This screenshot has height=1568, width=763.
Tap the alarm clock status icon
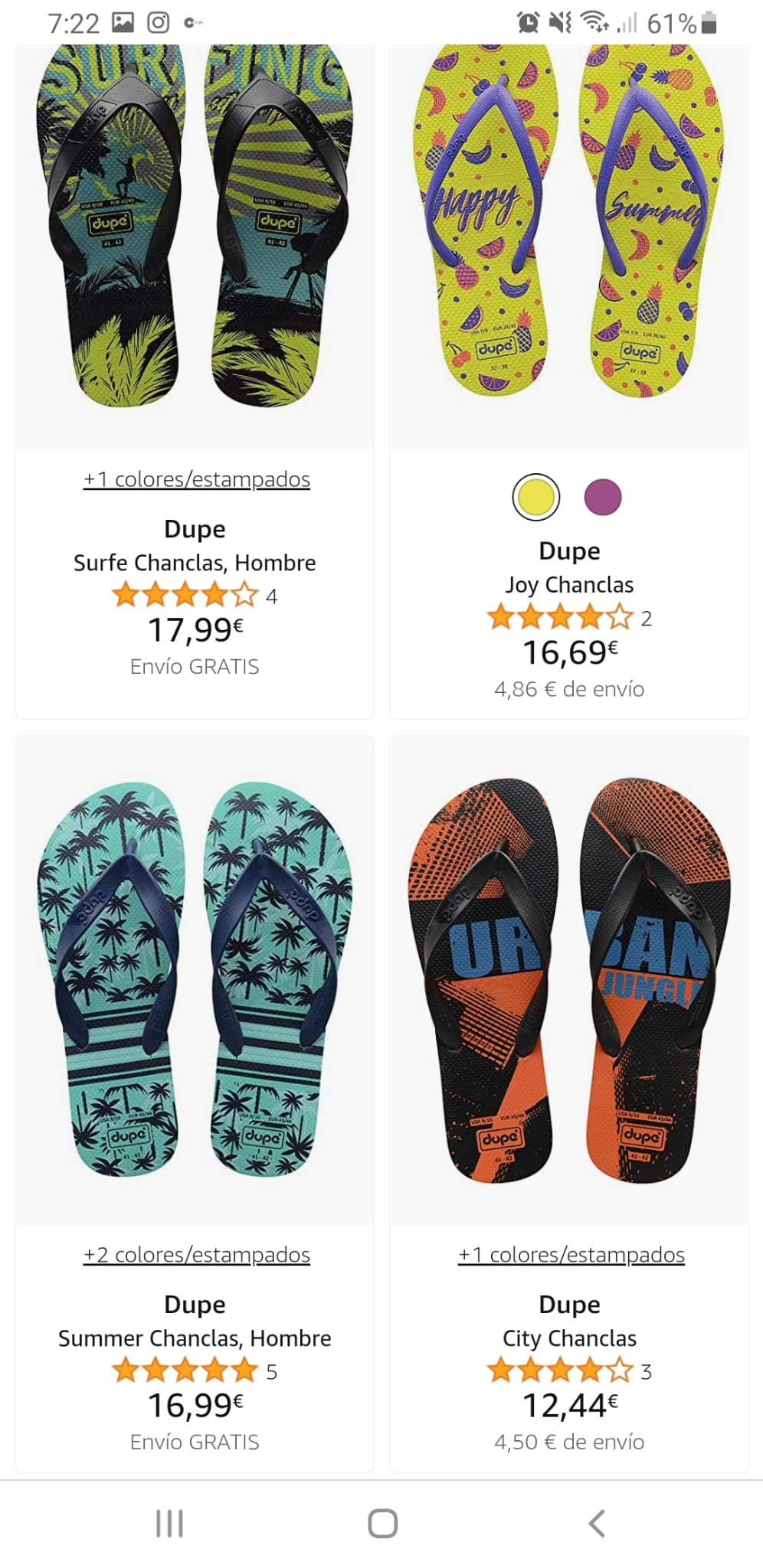click(x=528, y=23)
